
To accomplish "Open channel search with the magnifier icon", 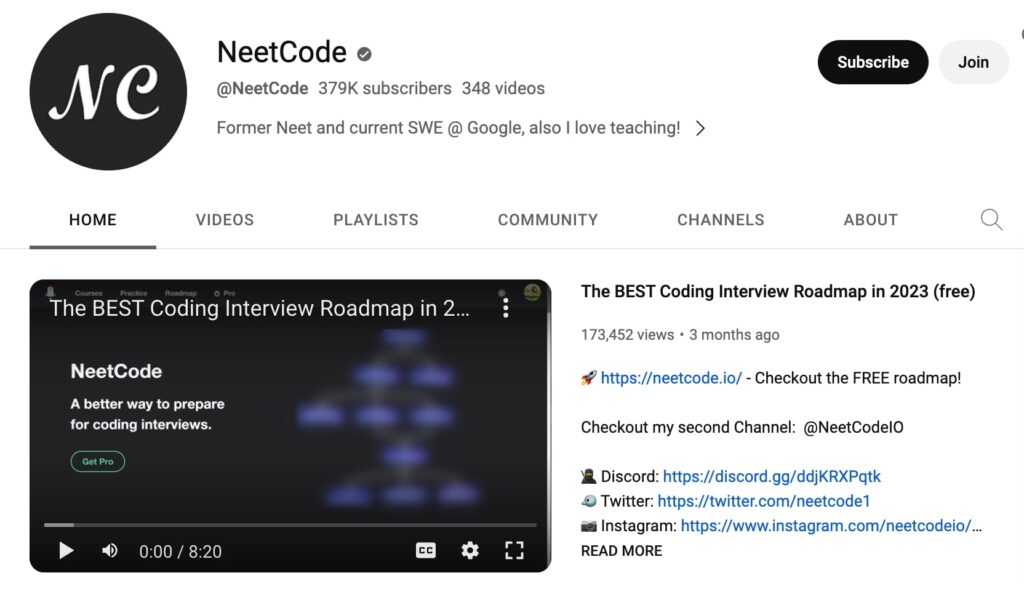I will pos(991,219).
